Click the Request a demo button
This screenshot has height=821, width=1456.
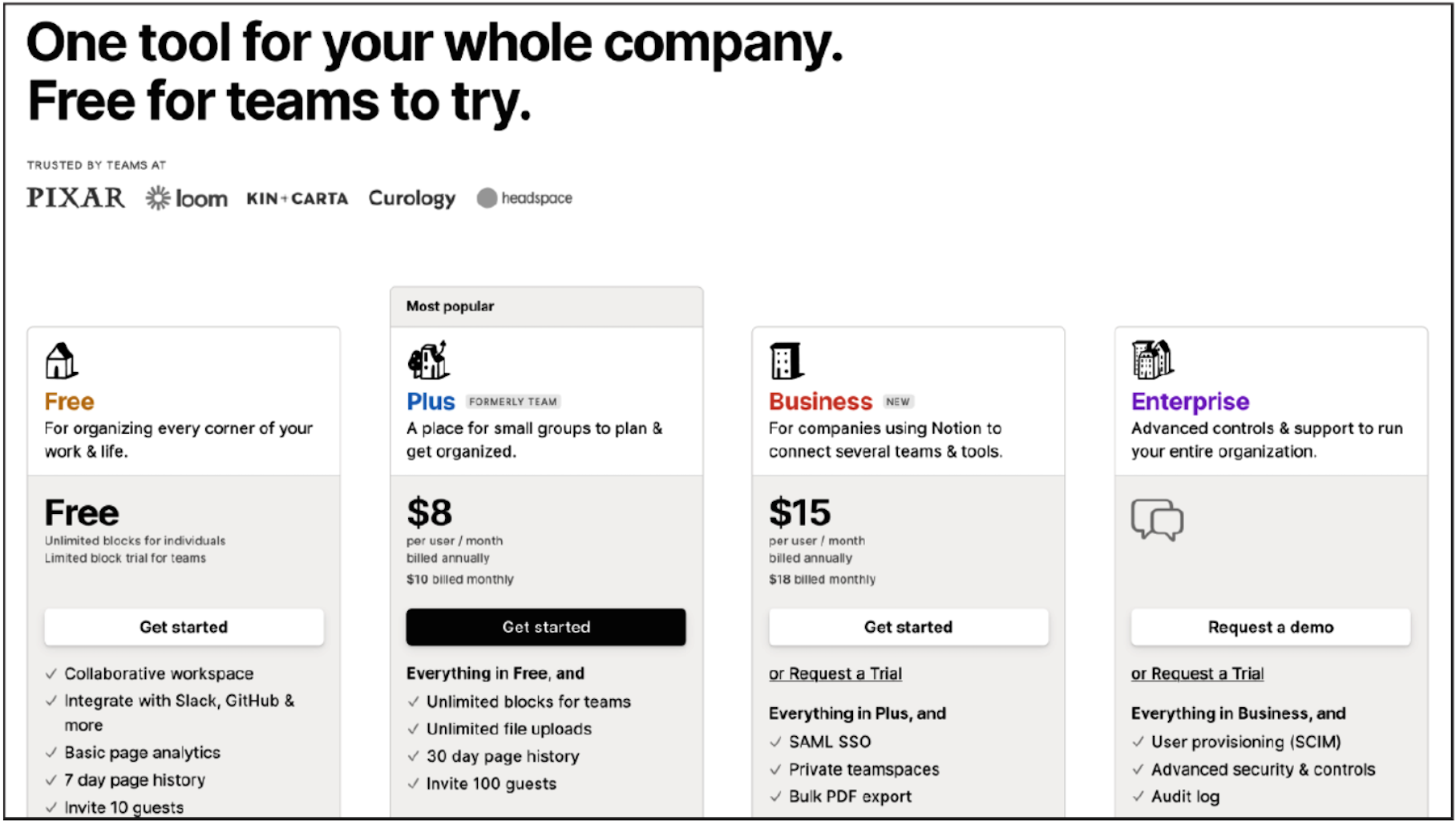(1270, 627)
